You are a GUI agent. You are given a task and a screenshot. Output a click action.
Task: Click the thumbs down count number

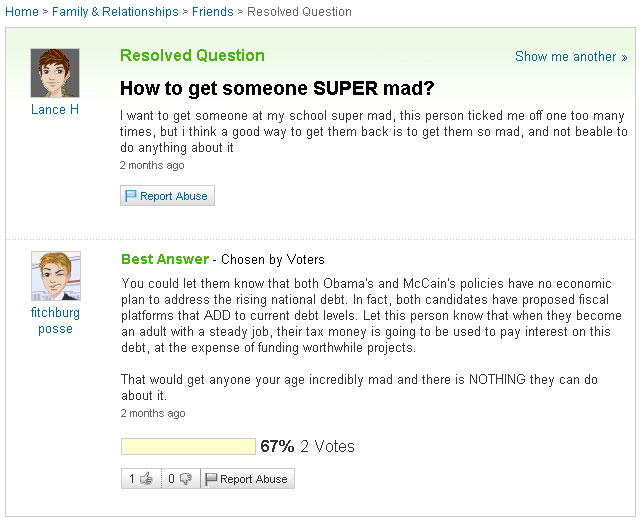171,478
